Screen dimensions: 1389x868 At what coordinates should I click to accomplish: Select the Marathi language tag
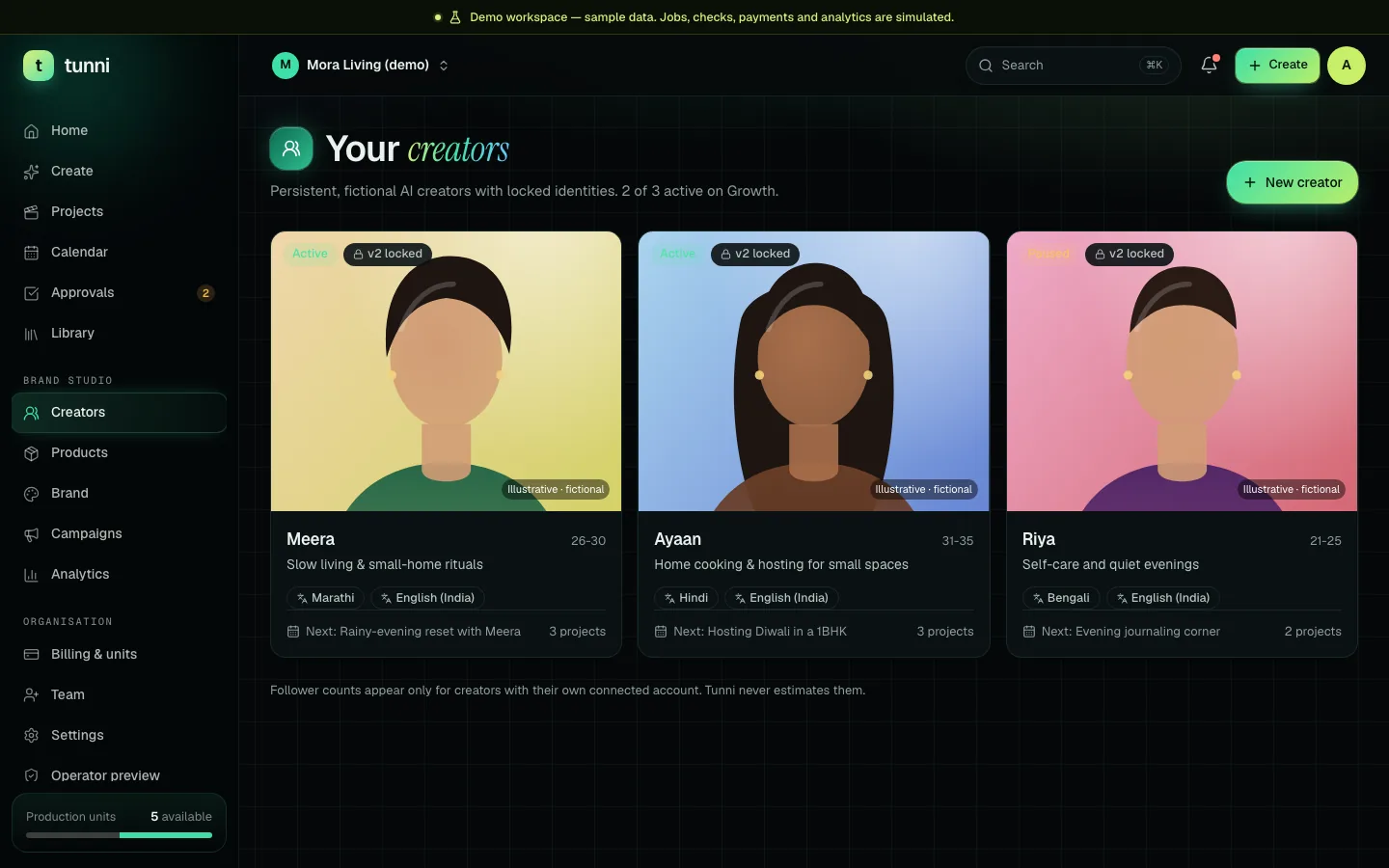coord(326,598)
